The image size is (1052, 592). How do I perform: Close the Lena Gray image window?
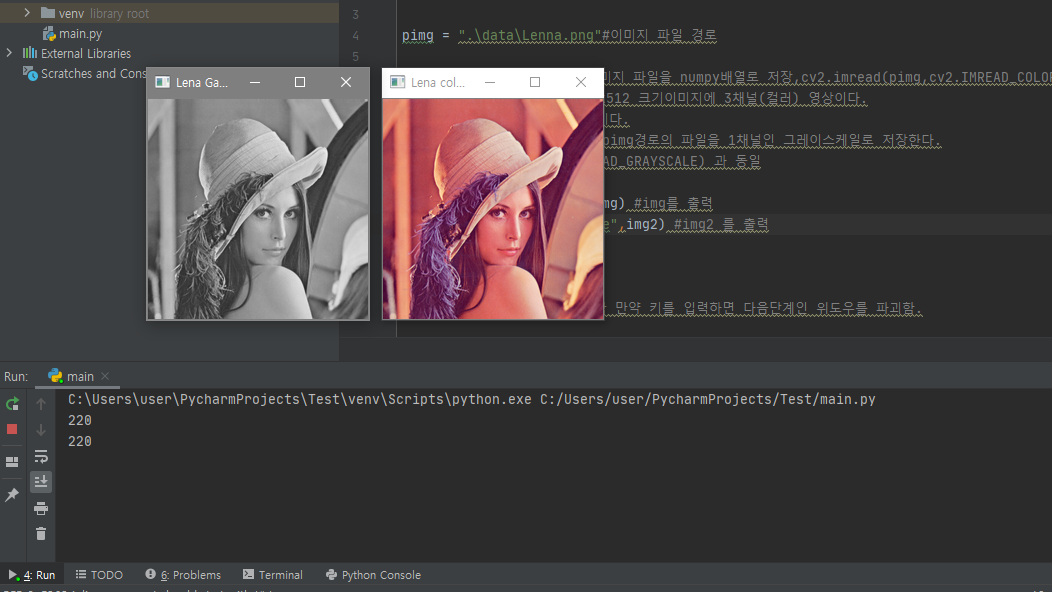pyautogui.click(x=346, y=82)
